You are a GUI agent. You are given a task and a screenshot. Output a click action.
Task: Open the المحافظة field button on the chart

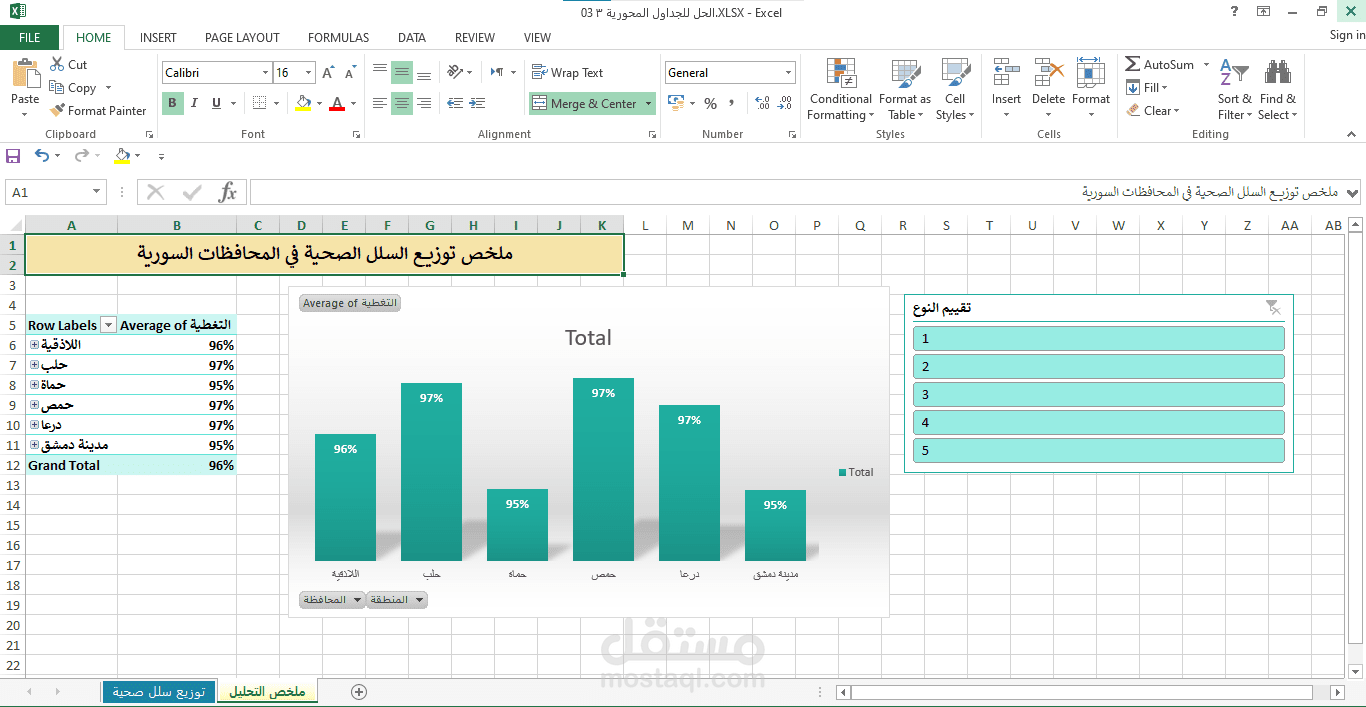(x=331, y=599)
